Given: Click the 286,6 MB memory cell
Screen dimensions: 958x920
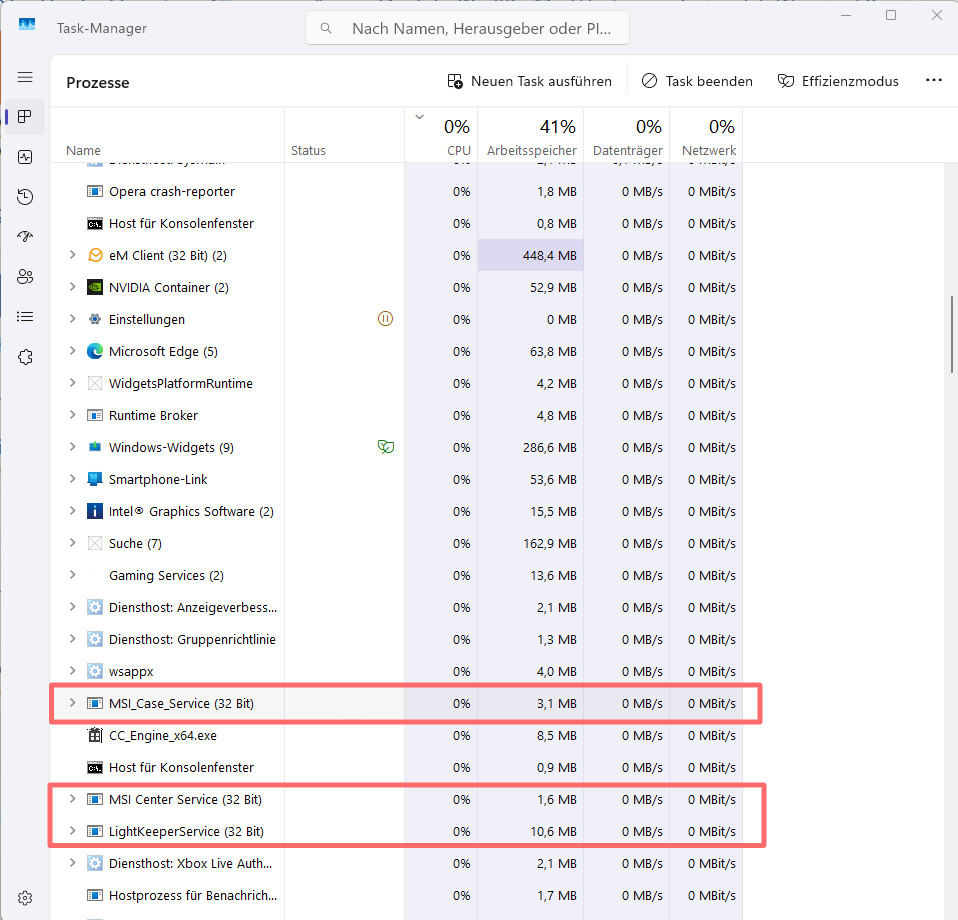Looking at the screenshot, I should [530, 447].
